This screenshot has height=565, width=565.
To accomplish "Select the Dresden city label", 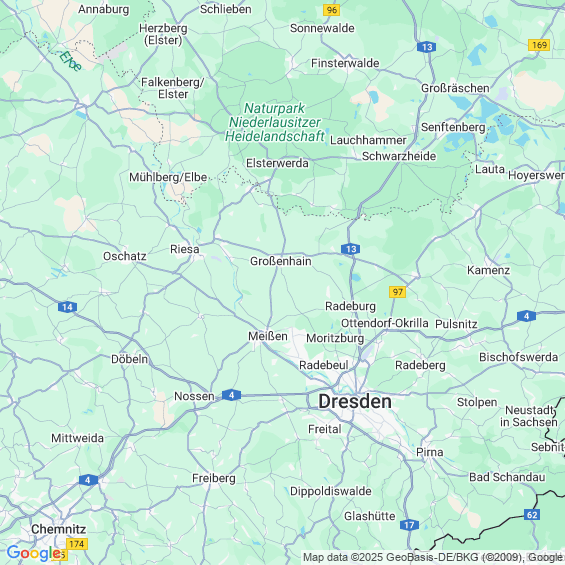I will tap(355, 401).
